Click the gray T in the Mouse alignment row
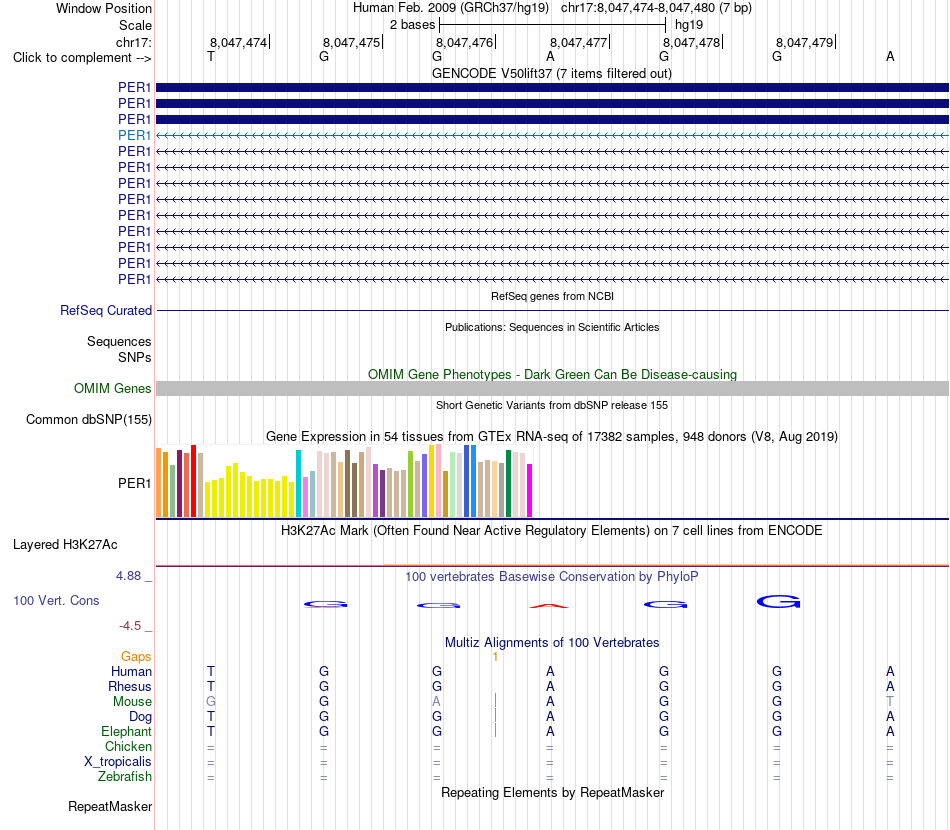Screen dimensions: 950x830 coord(890,702)
